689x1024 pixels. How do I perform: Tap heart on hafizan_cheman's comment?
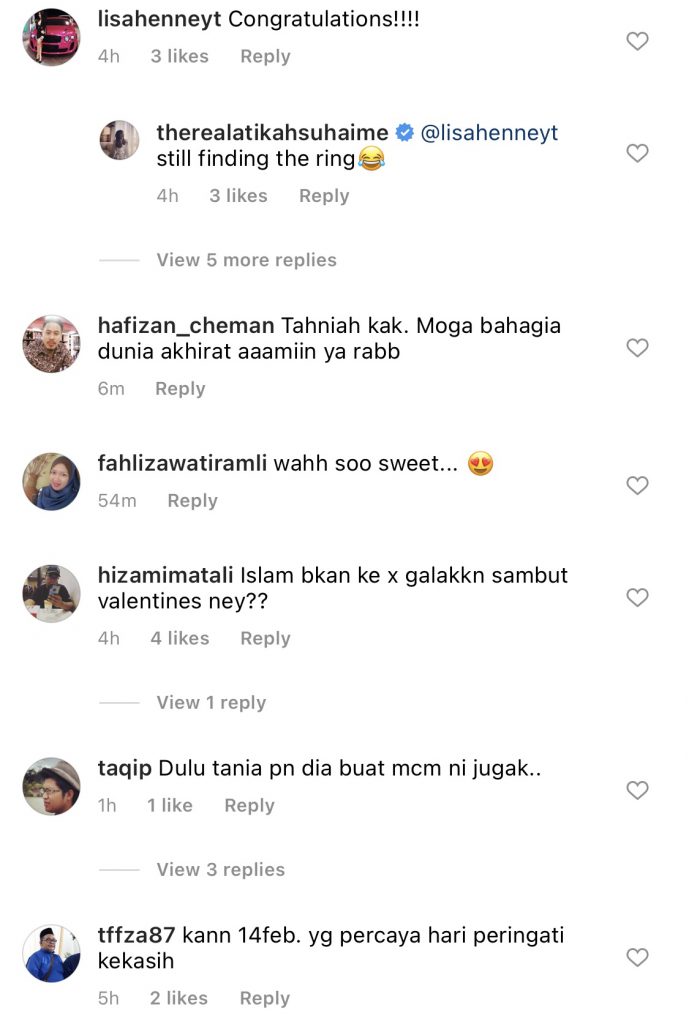point(637,348)
